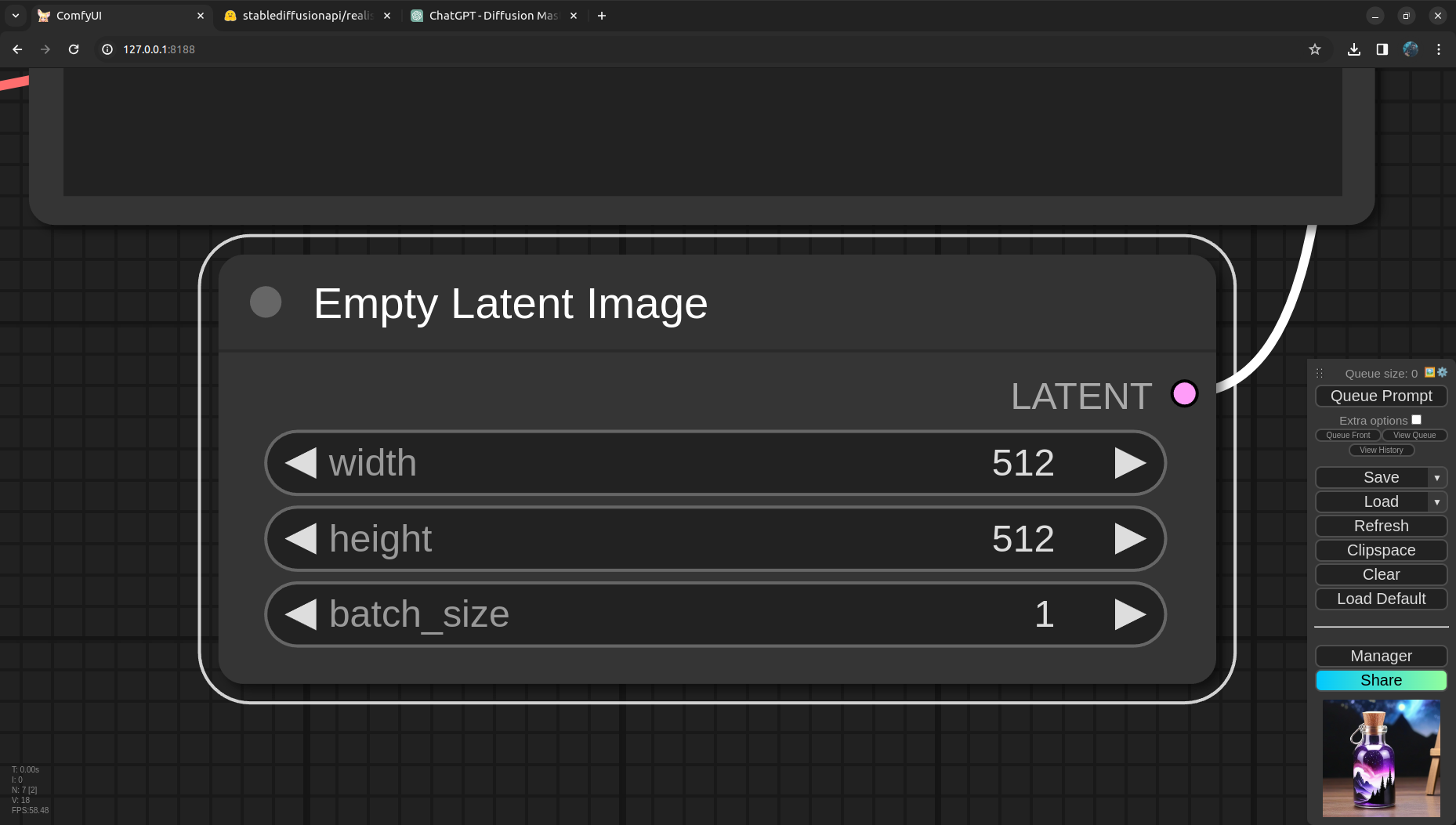Bookmark this page with the star icon
The width and height of the screenshot is (1456, 825).
coord(1315,49)
